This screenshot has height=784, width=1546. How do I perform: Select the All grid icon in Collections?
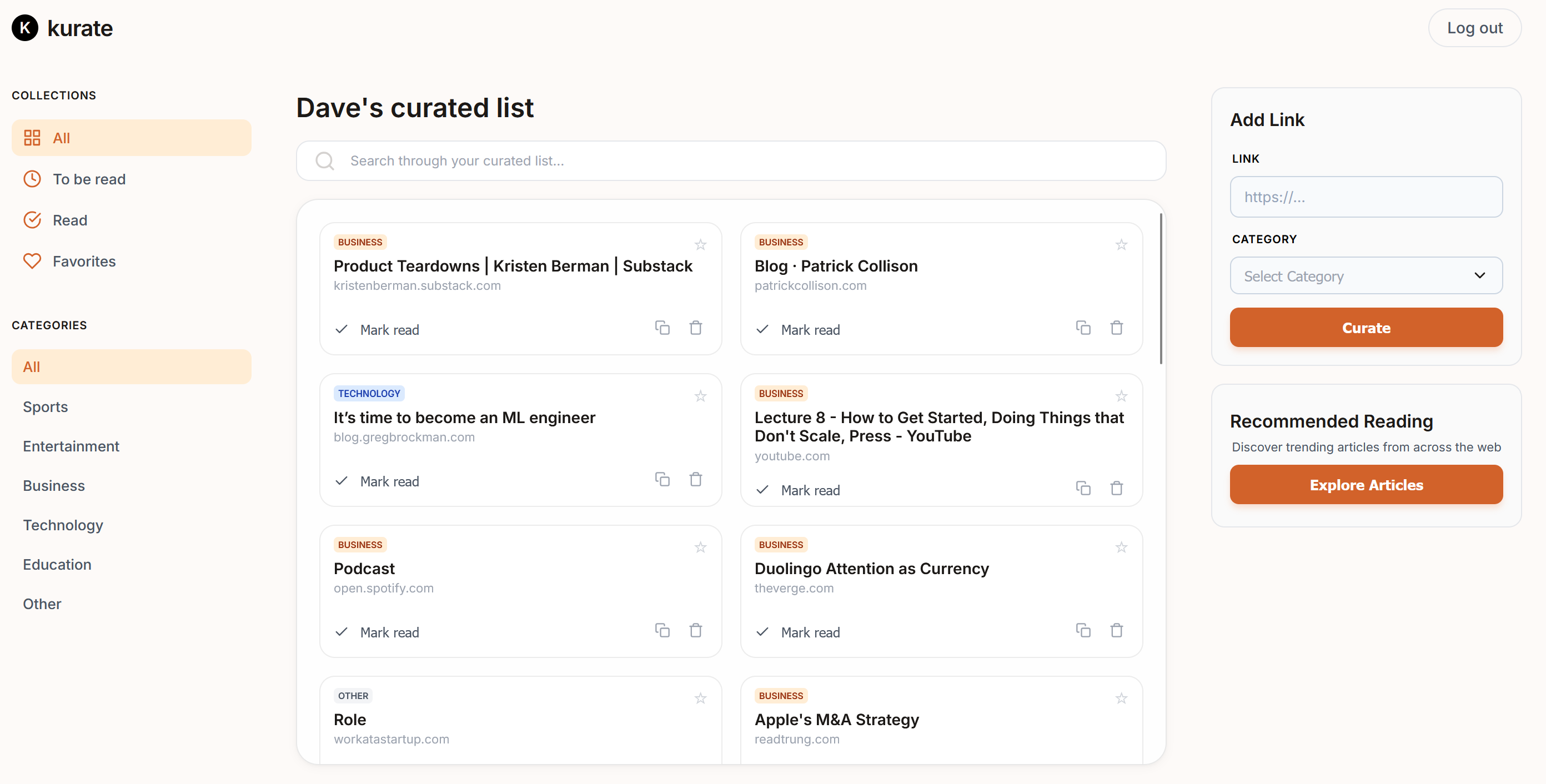(x=32, y=137)
